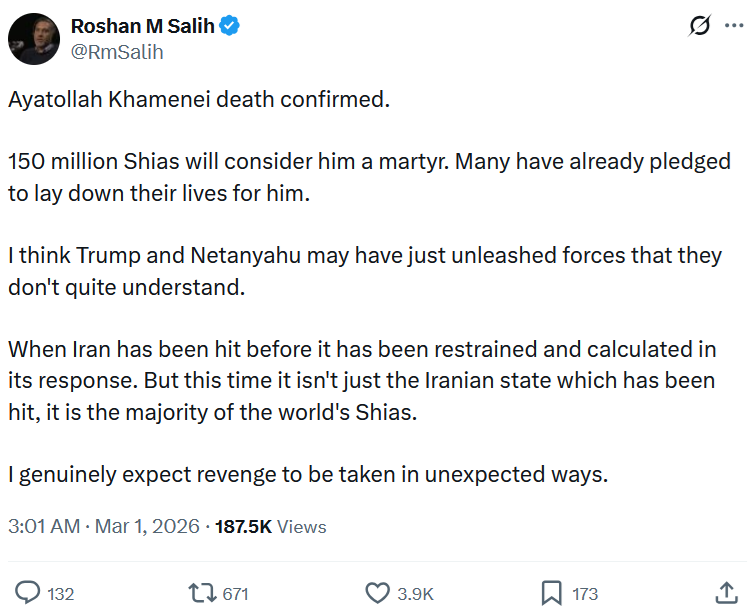Click the 132 replies count
This screenshot has height=607, width=752.
coord(60,594)
